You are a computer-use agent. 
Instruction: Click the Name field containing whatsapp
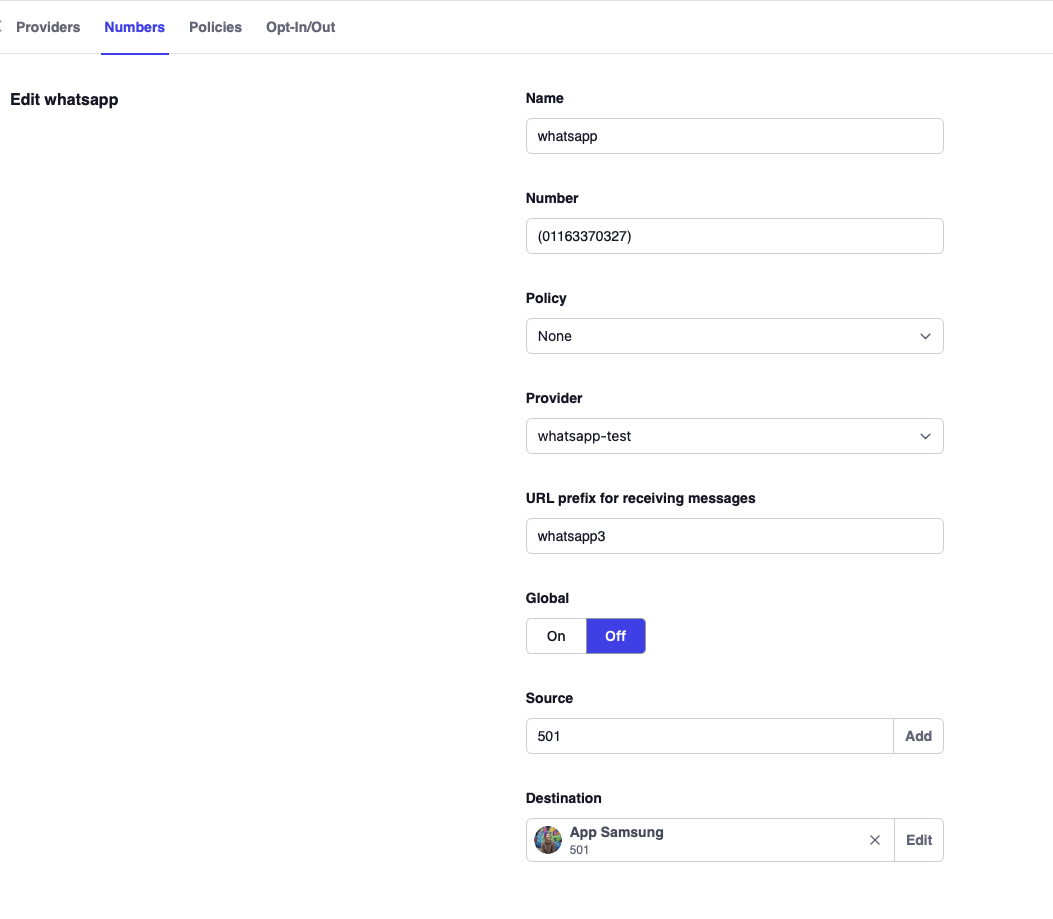[x=735, y=136]
